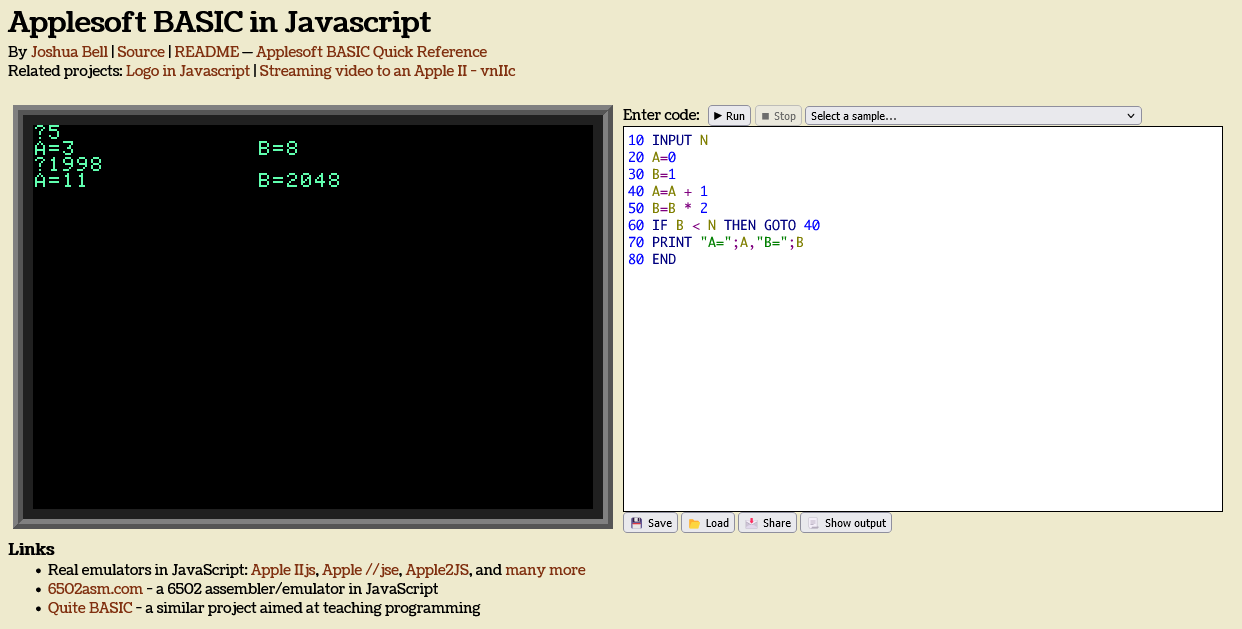Click the Save button below the editor
Image resolution: width=1242 pixels, height=629 pixels.
[x=650, y=522]
